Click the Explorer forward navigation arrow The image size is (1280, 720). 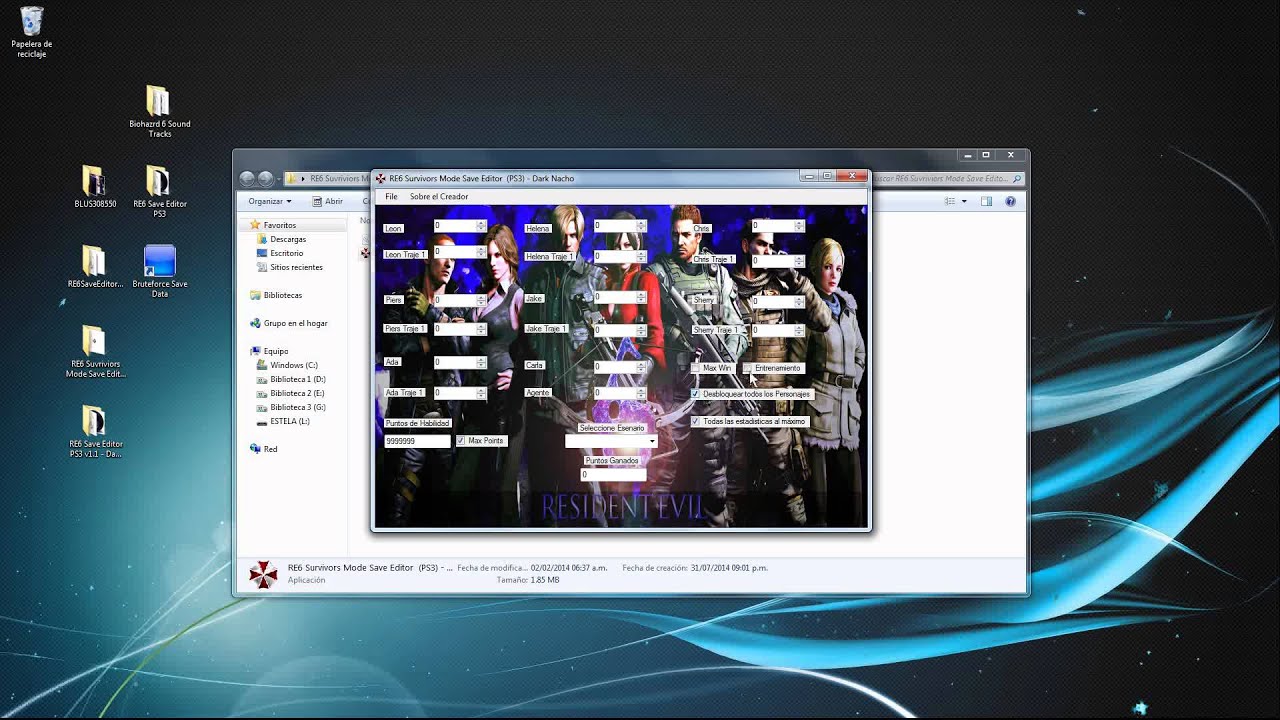pyautogui.click(x=265, y=179)
